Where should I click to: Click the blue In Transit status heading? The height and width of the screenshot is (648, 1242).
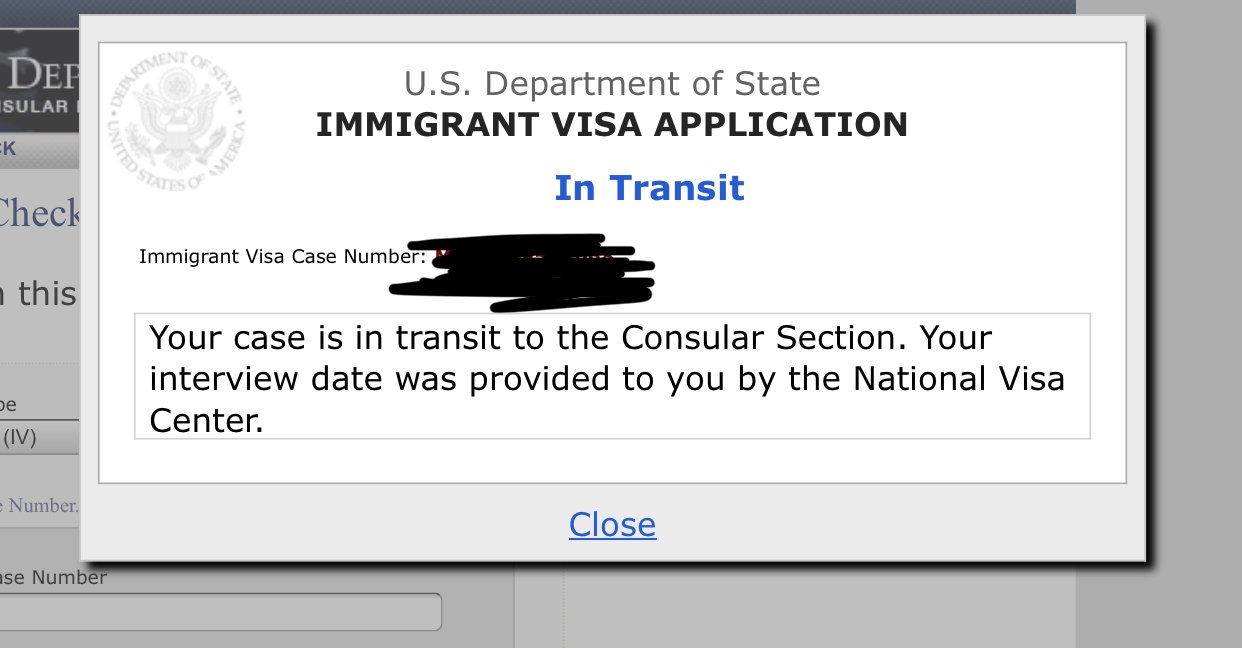click(x=649, y=188)
